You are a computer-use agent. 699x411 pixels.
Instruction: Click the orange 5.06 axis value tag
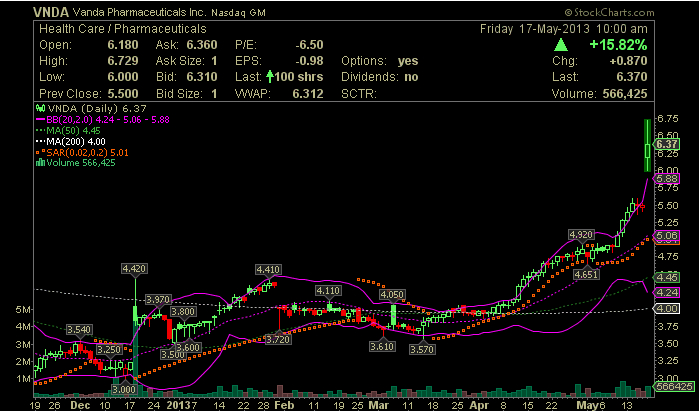pos(668,236)
